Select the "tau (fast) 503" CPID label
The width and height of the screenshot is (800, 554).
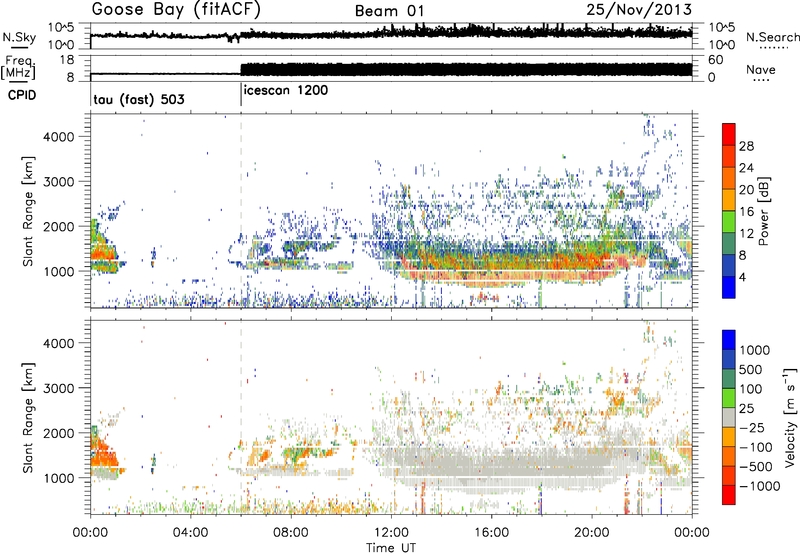139,99
